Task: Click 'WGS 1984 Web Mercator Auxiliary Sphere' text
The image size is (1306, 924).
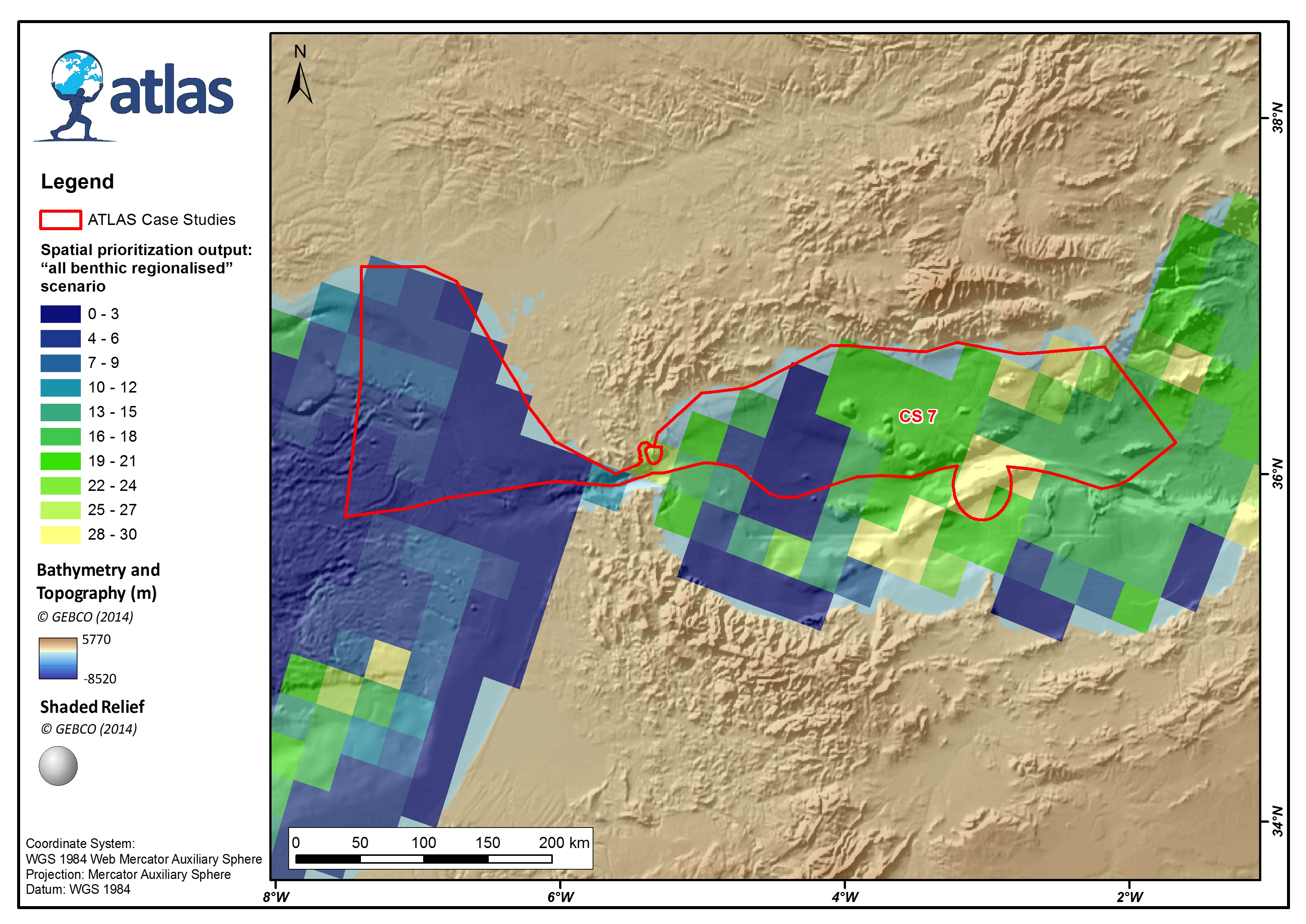Action: (144, 859)
